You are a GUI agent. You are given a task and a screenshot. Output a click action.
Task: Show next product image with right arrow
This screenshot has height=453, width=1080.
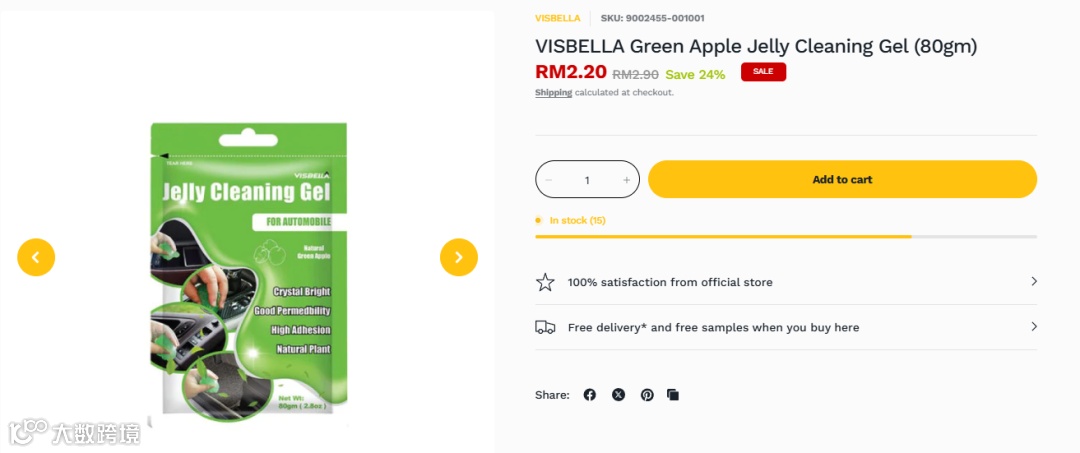[459, 257]
